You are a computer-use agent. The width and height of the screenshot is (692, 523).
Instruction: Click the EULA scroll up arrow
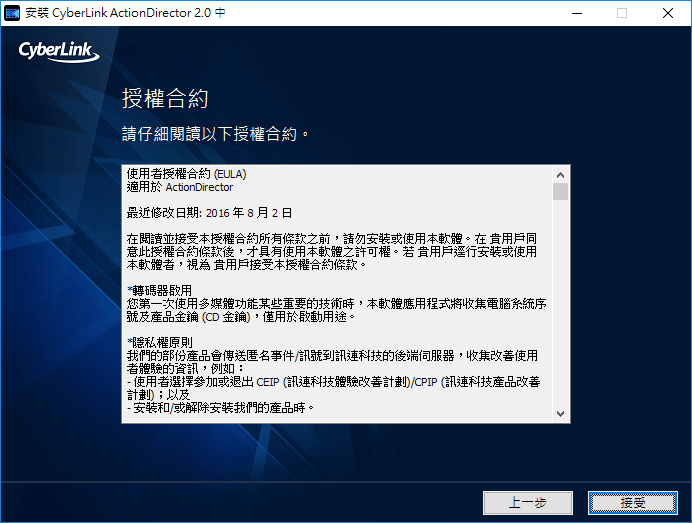(x=560, y=175)
